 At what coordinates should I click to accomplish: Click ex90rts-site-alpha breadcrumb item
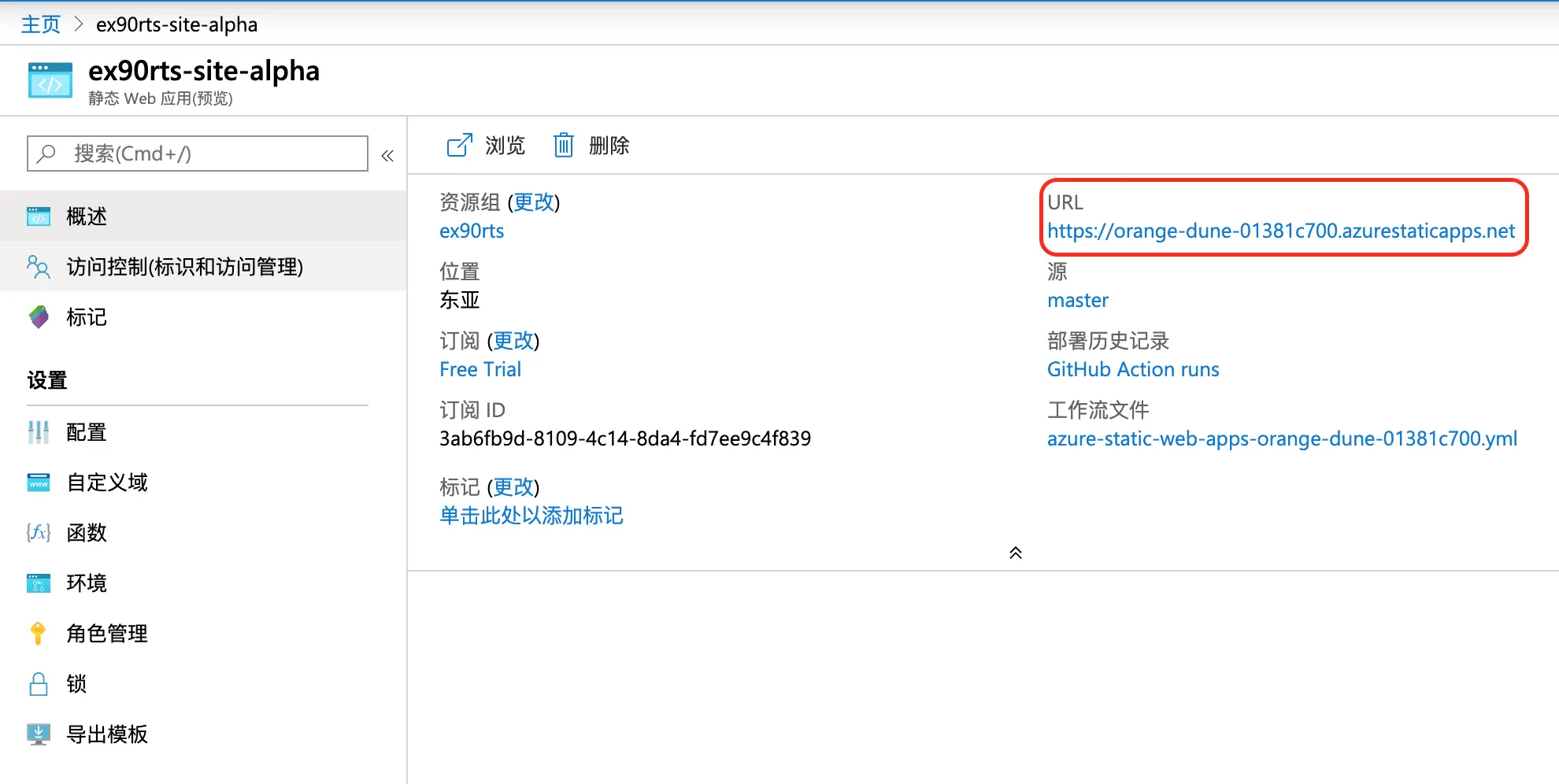(177, 24)
